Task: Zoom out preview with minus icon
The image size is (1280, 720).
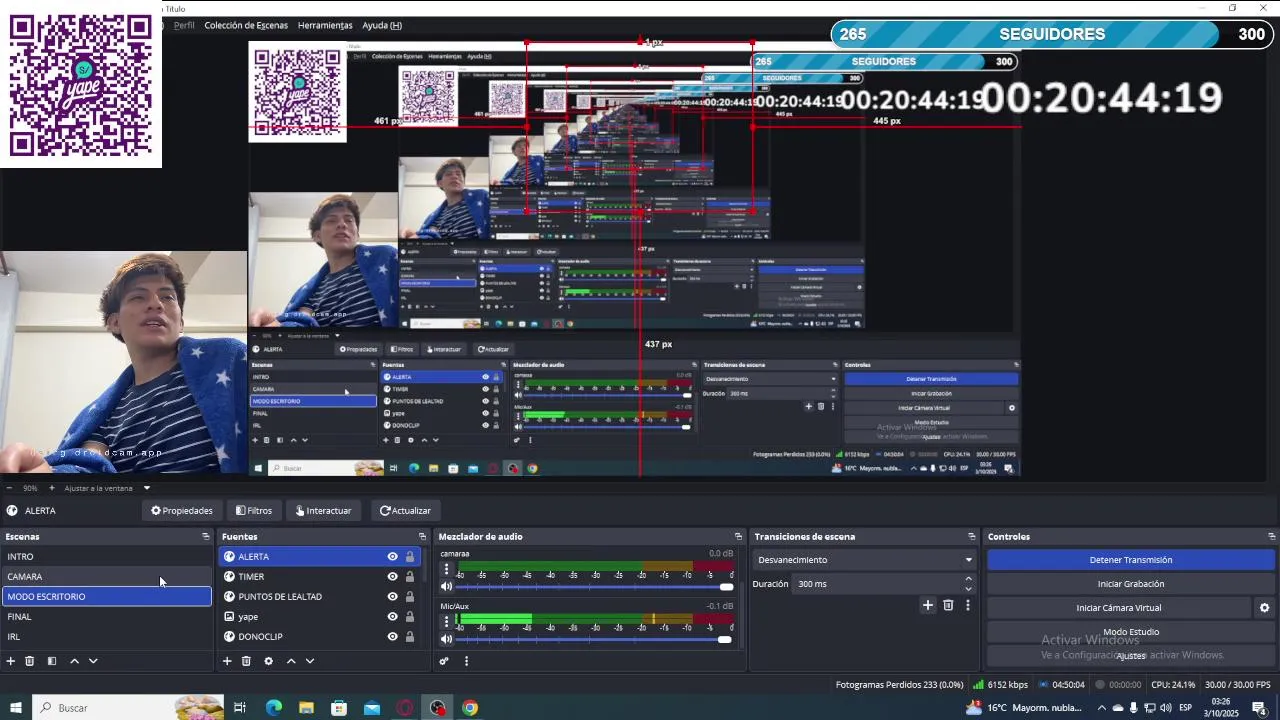Action: (9, 488)
